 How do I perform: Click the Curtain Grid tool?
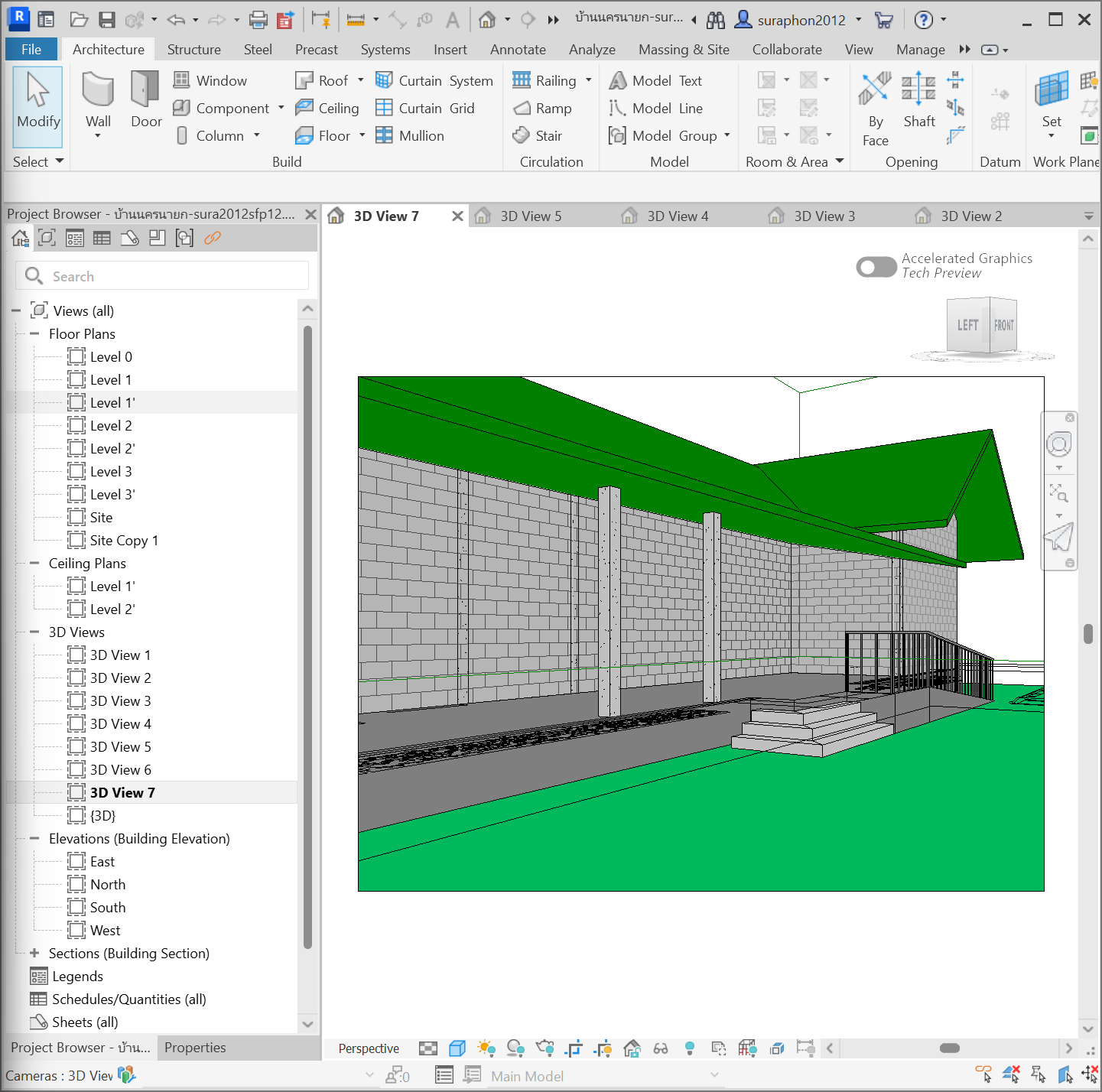425,108
